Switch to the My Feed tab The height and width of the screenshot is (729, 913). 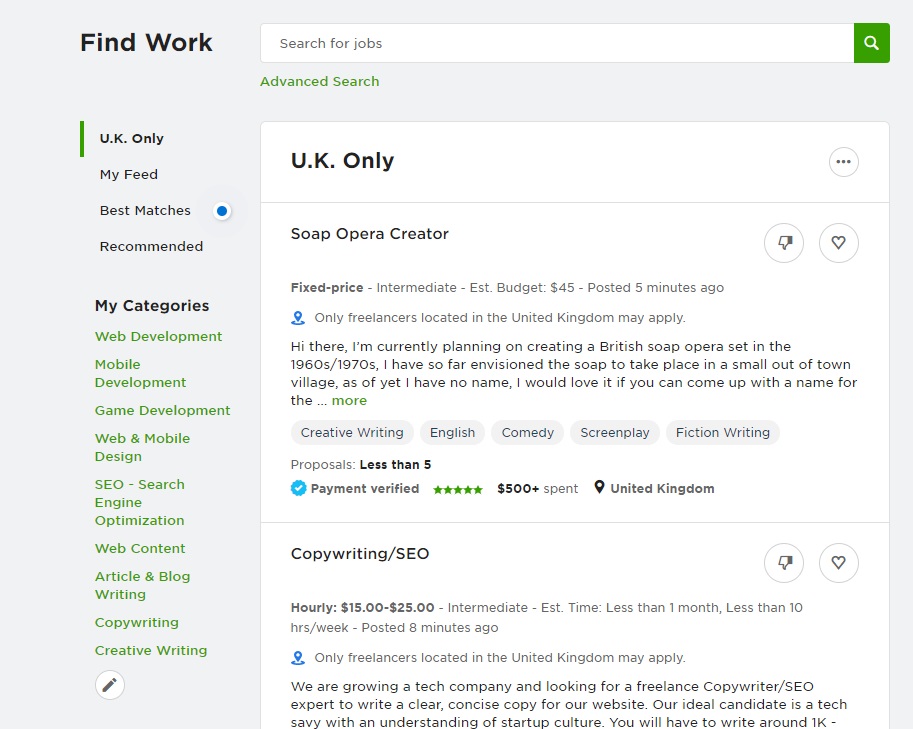129,175
